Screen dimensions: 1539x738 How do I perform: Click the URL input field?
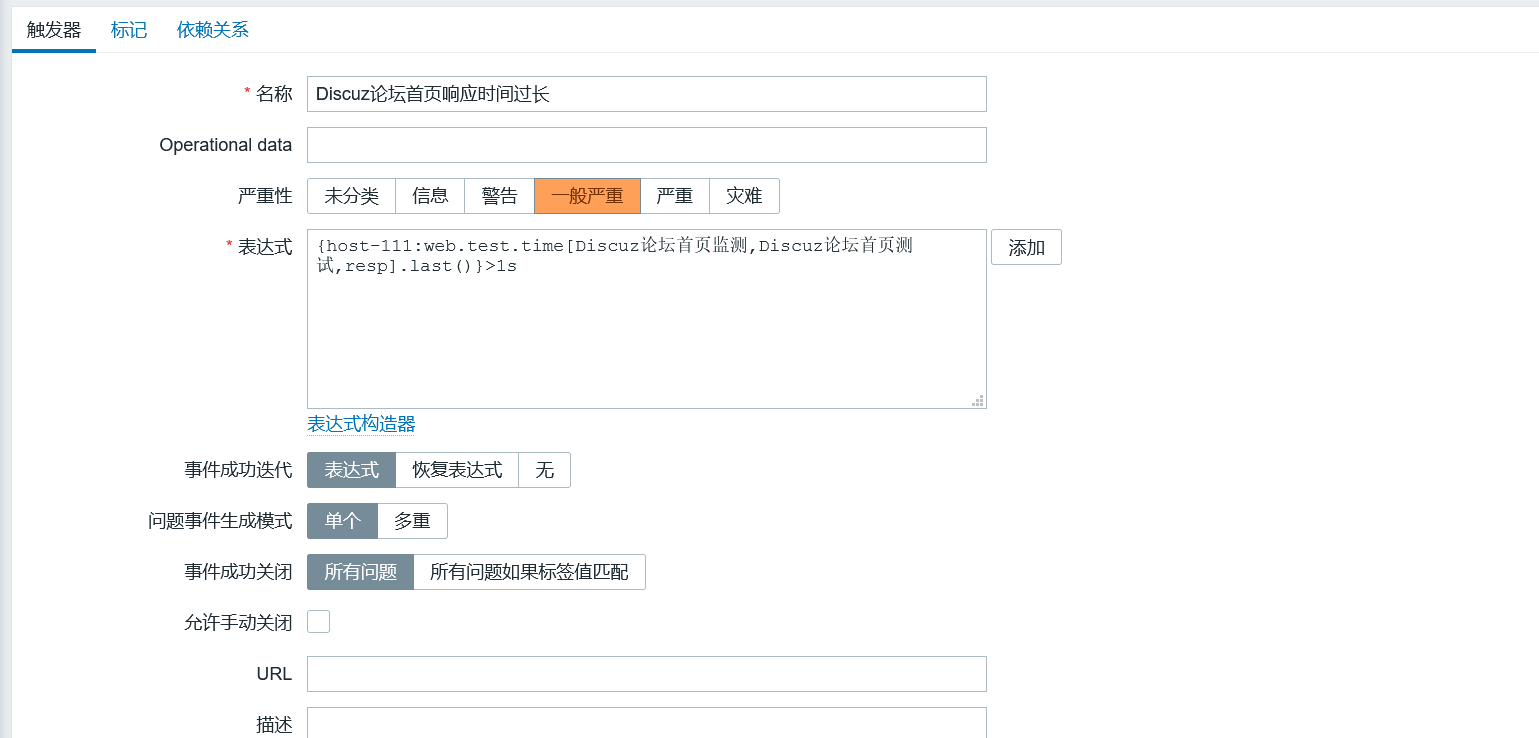646,674
